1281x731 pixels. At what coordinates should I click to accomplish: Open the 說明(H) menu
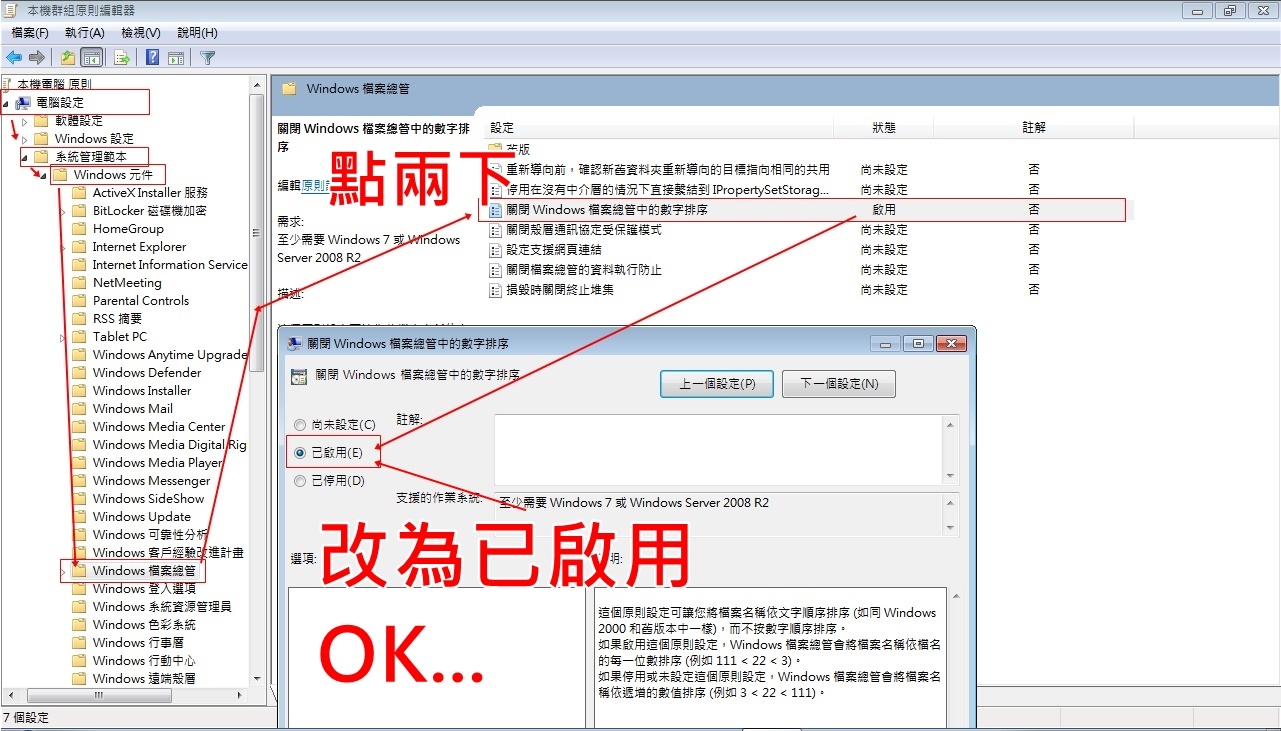pos(196,33)
